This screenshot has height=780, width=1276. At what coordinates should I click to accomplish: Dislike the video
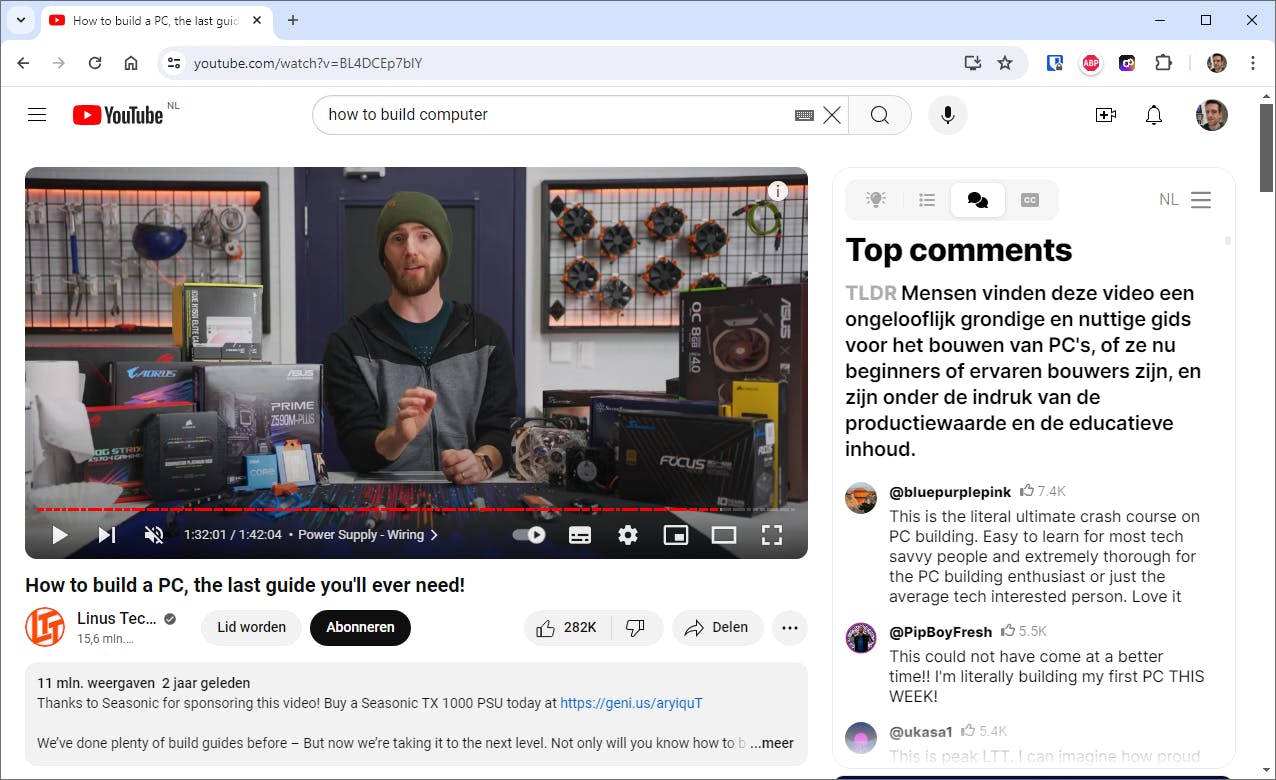(x=636, y=628)
